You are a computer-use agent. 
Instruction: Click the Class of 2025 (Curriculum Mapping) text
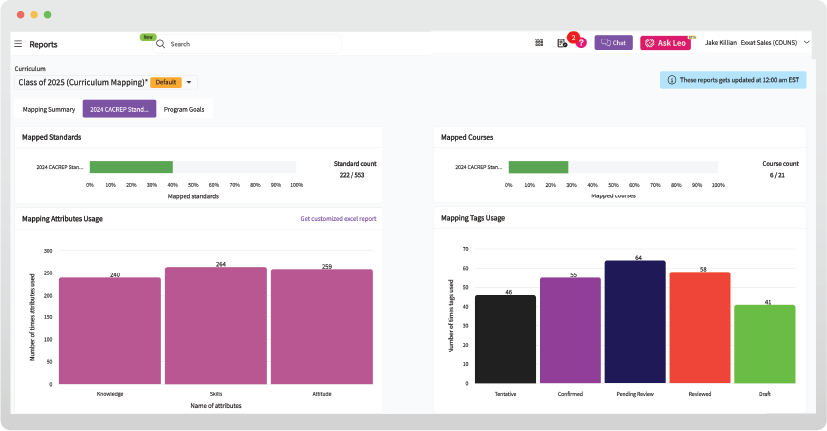[x=83, y=82]
